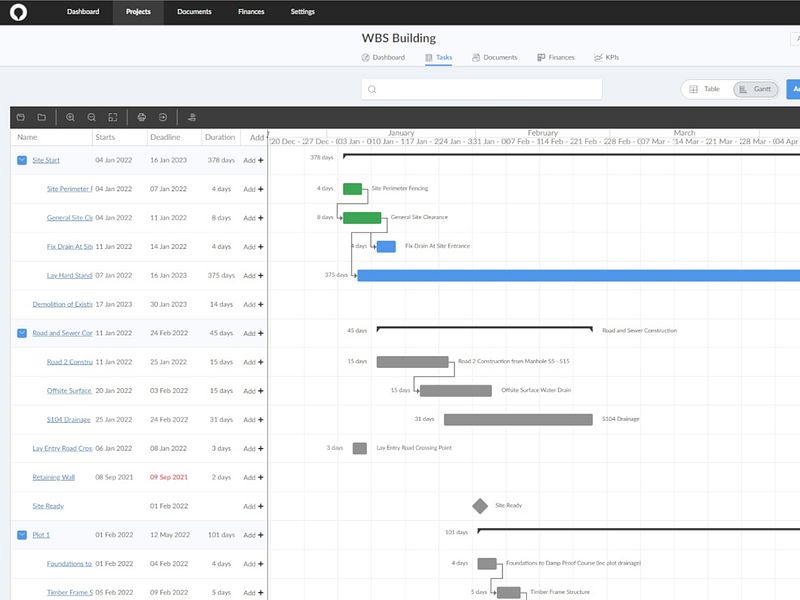This screenshot has height=600, width=800.
Task: Go to app home logo
Action: coord(18,12)
